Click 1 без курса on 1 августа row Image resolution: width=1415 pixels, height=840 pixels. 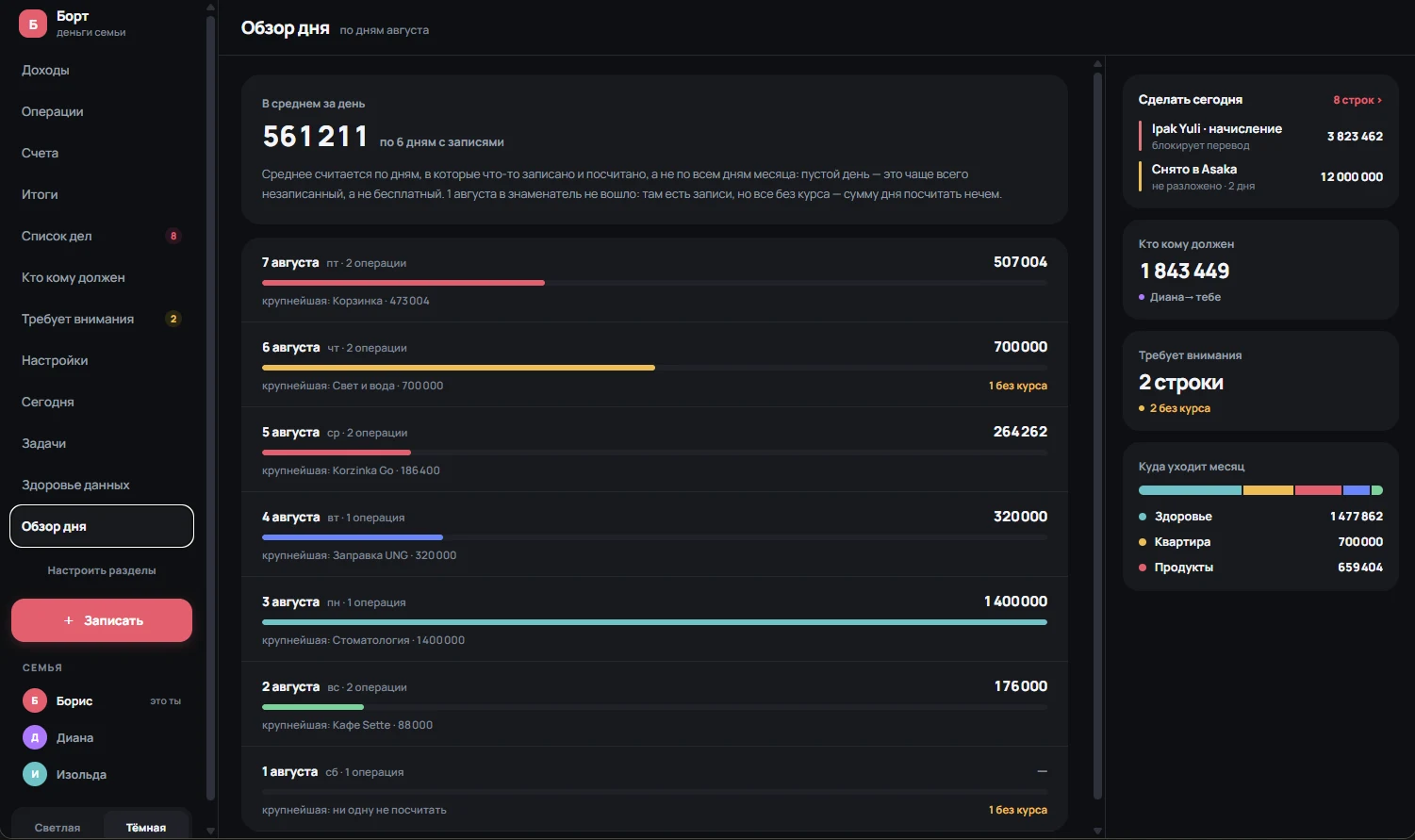click(1017, 810)
